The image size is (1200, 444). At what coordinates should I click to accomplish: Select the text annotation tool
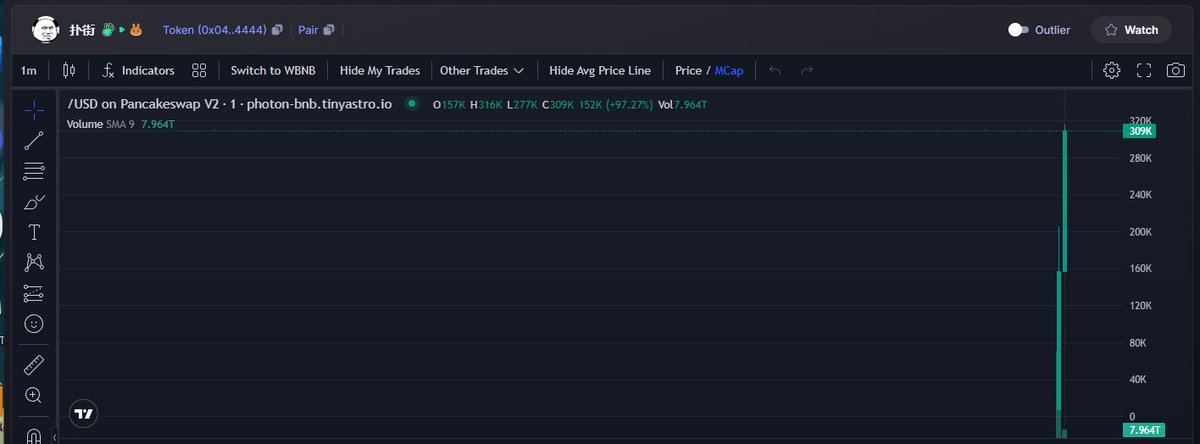click(33, 232)
